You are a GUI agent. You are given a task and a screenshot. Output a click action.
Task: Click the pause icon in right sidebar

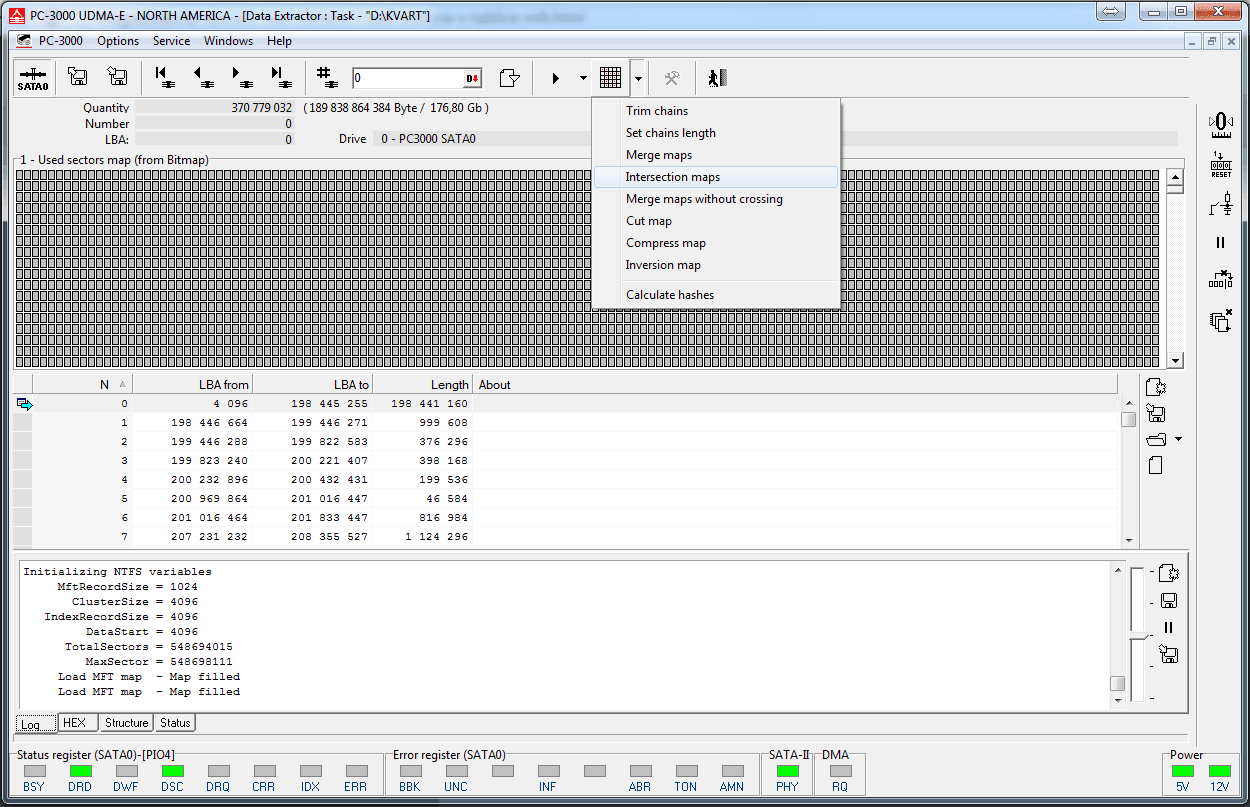[1220, 242]
